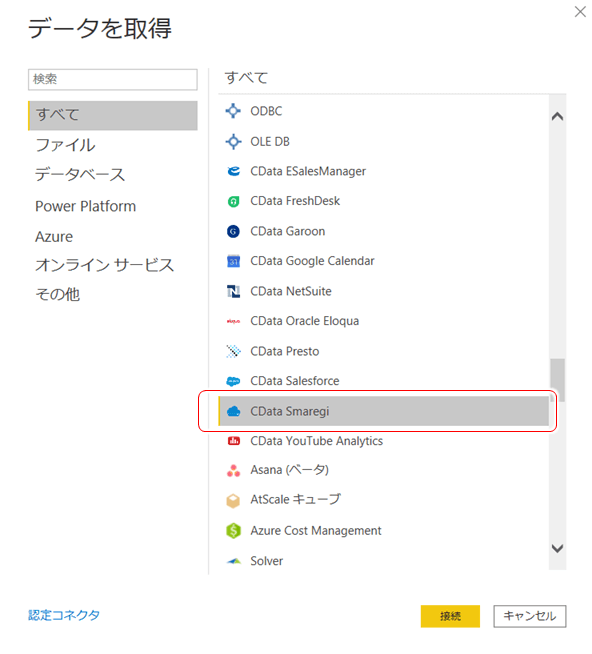Choose CData Oracle Eloqua text
The width and height of the screenshot is (592, 654).
pos(305,321)
